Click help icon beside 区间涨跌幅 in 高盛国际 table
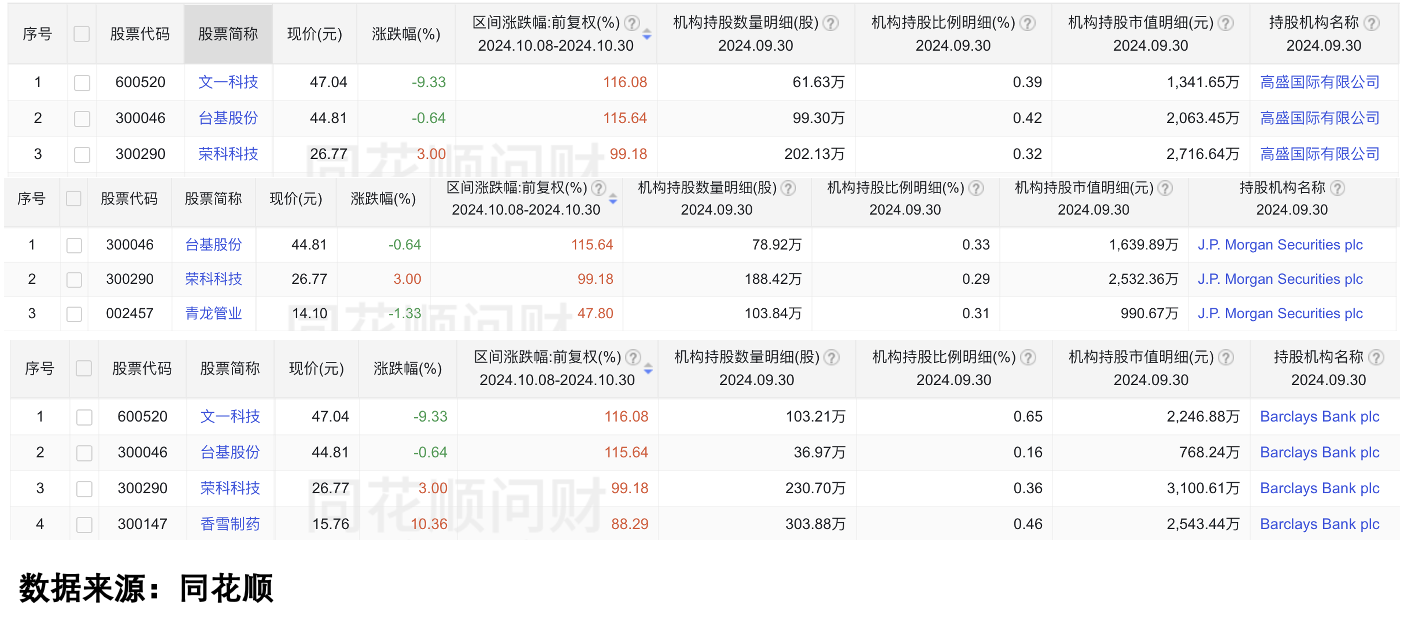This screenshot has height=622, width=1406. point(633,23)
